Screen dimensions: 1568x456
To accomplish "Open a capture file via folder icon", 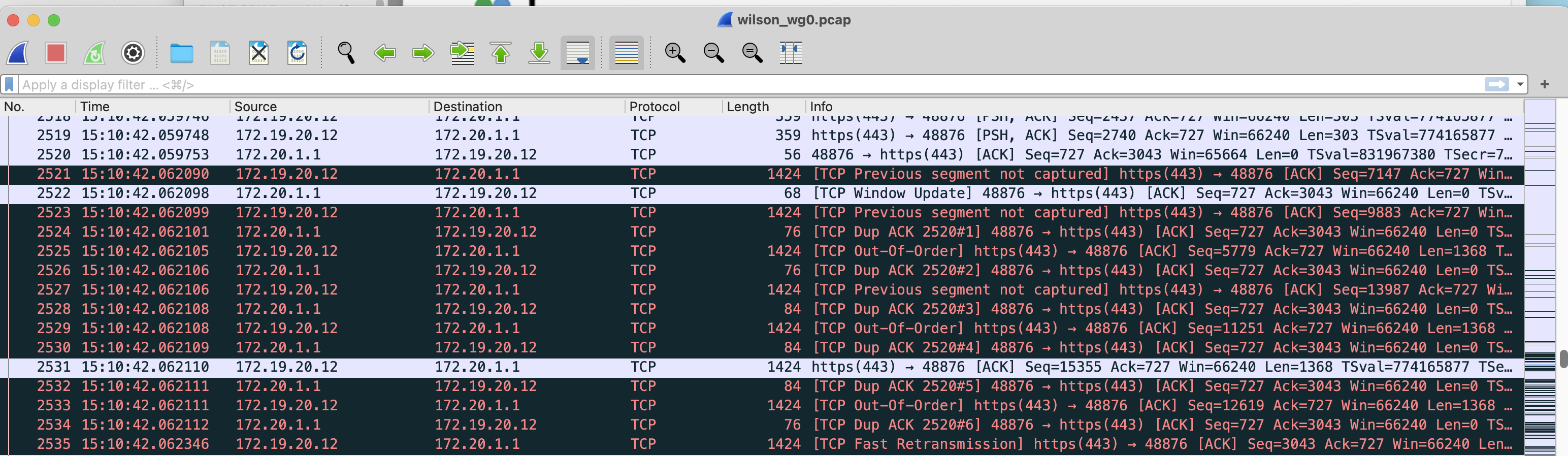I will (x=181, y=54).
